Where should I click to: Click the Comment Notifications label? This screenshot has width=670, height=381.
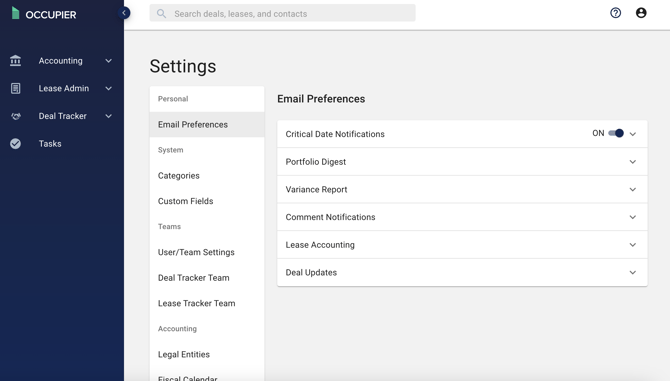pyautogui.click(x=330, y=217)
